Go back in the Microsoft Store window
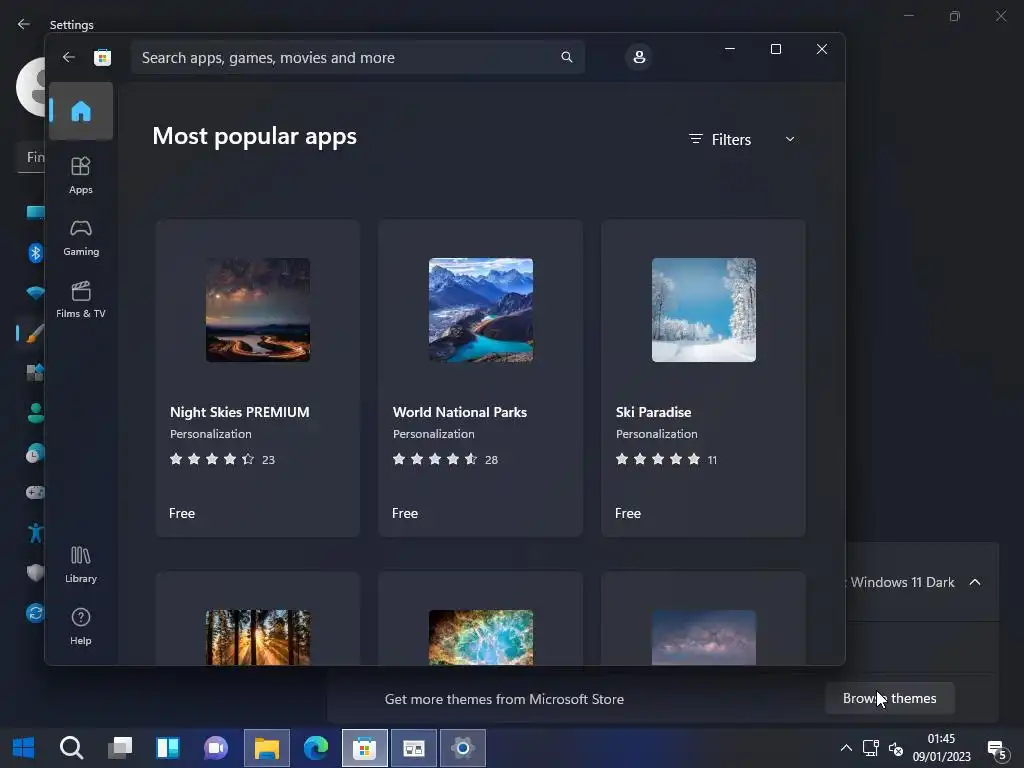The image size is (1024, 768). pyautogui.click(x=69, y=57)
